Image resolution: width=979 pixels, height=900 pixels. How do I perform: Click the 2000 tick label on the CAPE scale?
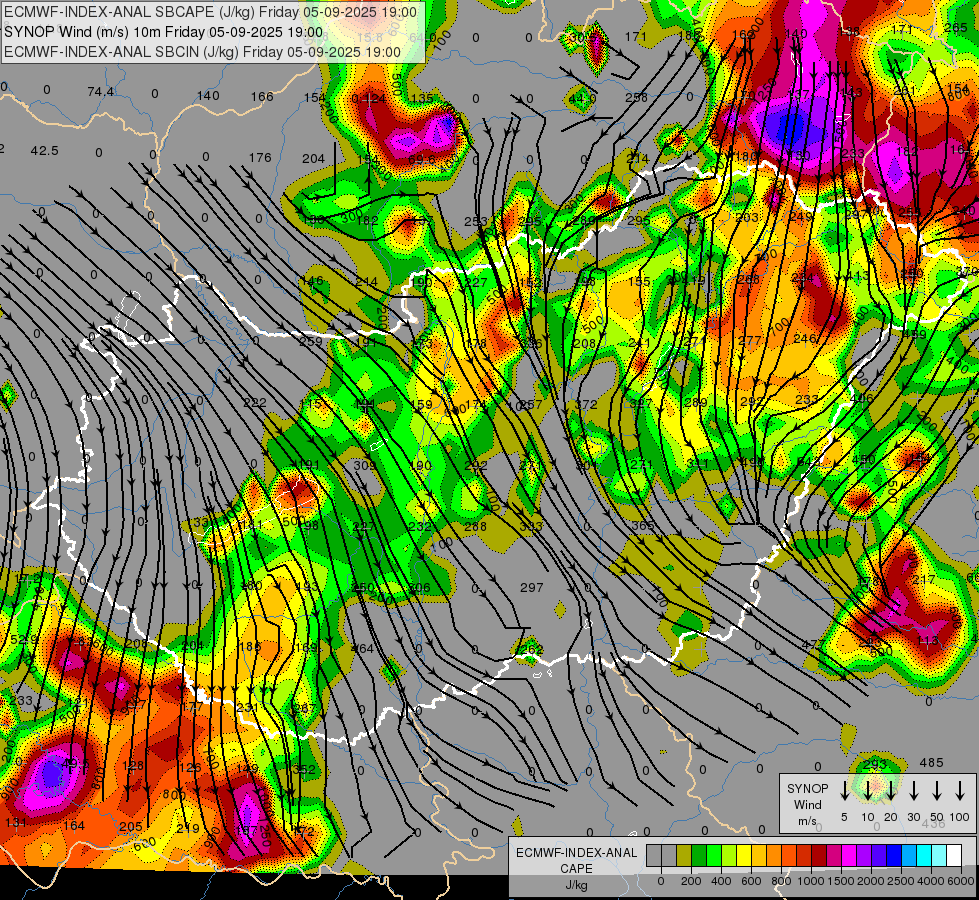tap(871, 881)
